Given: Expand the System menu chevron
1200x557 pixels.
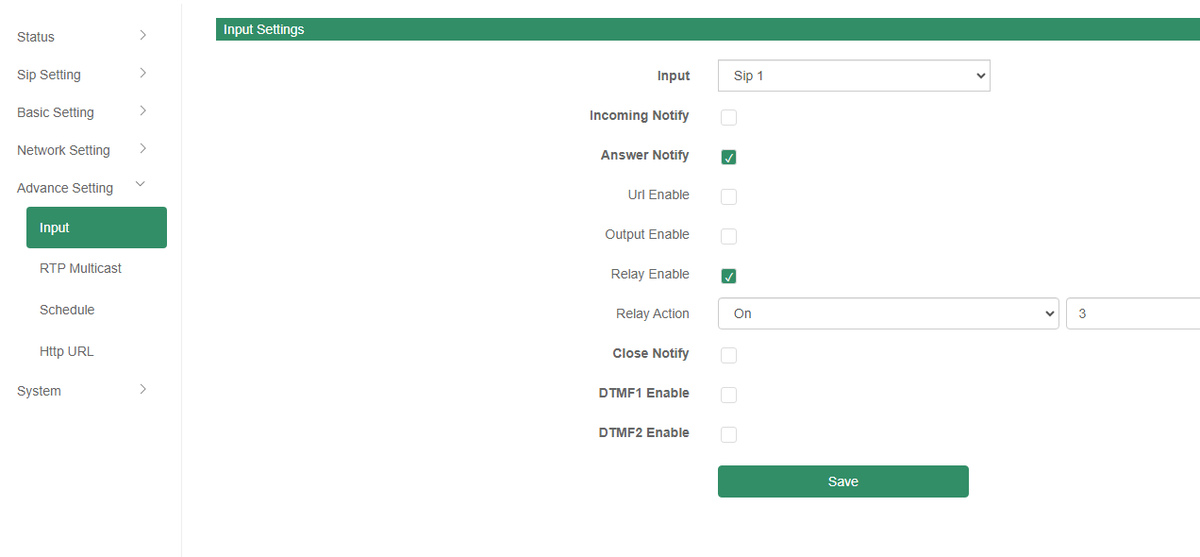Looking at the screenshot, I should (143, 390).
